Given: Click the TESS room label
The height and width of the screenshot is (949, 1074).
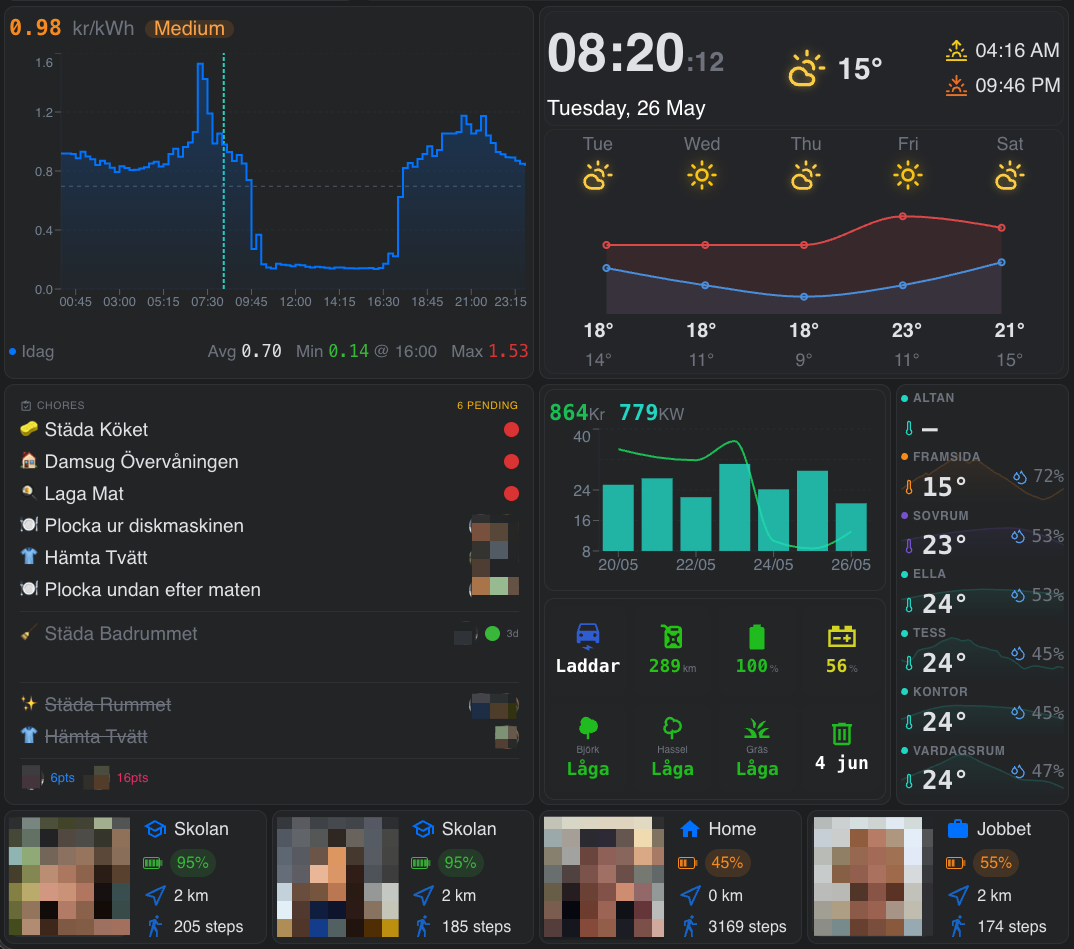Looking at the screenshot, I should point(929,633).
